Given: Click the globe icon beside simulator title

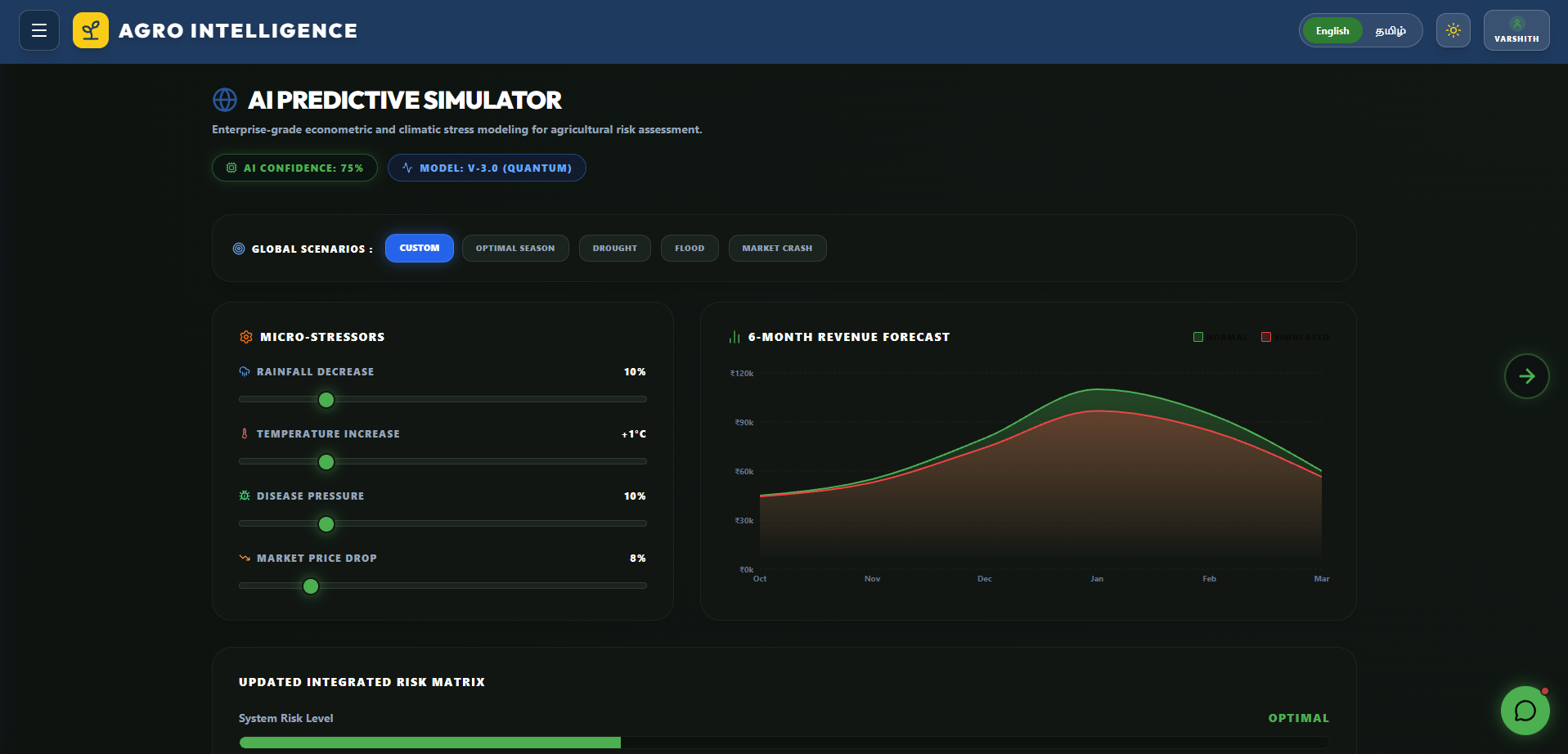Looking at the screenshot, I should (225, 100).
